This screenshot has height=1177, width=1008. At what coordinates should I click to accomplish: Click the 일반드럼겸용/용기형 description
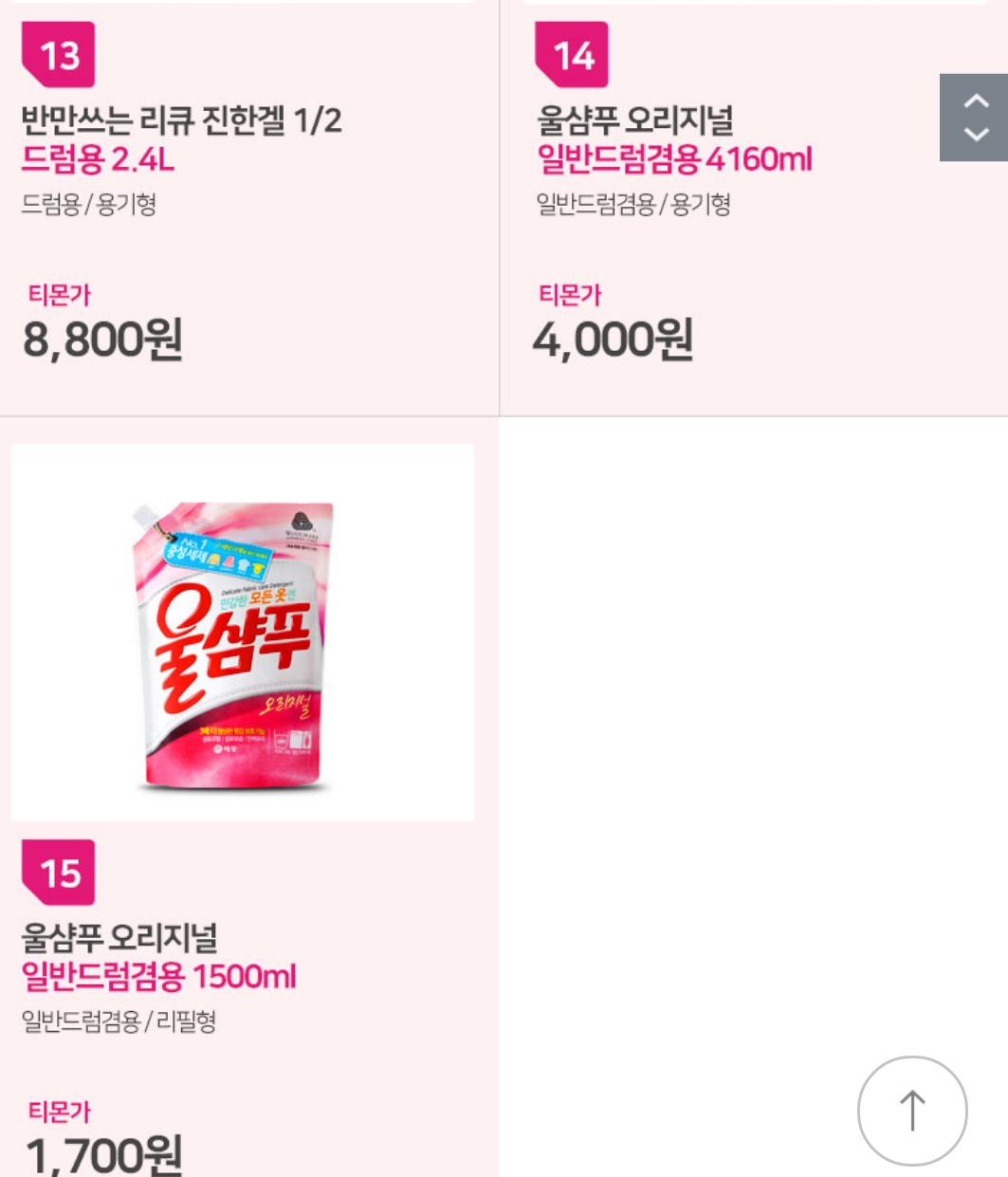click(x=632, y=204)
